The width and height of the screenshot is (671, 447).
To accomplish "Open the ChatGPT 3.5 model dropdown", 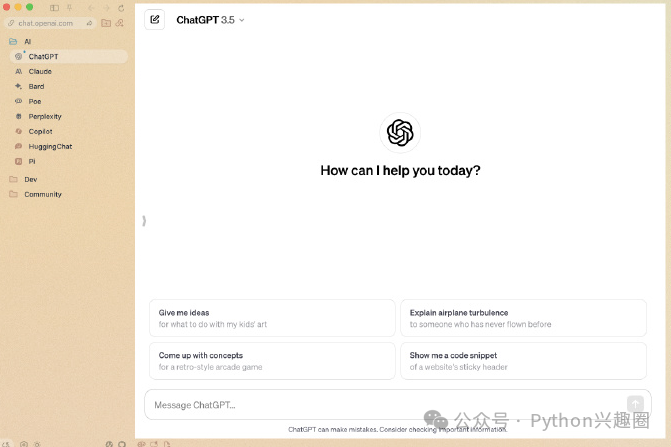I will point(210,20).
